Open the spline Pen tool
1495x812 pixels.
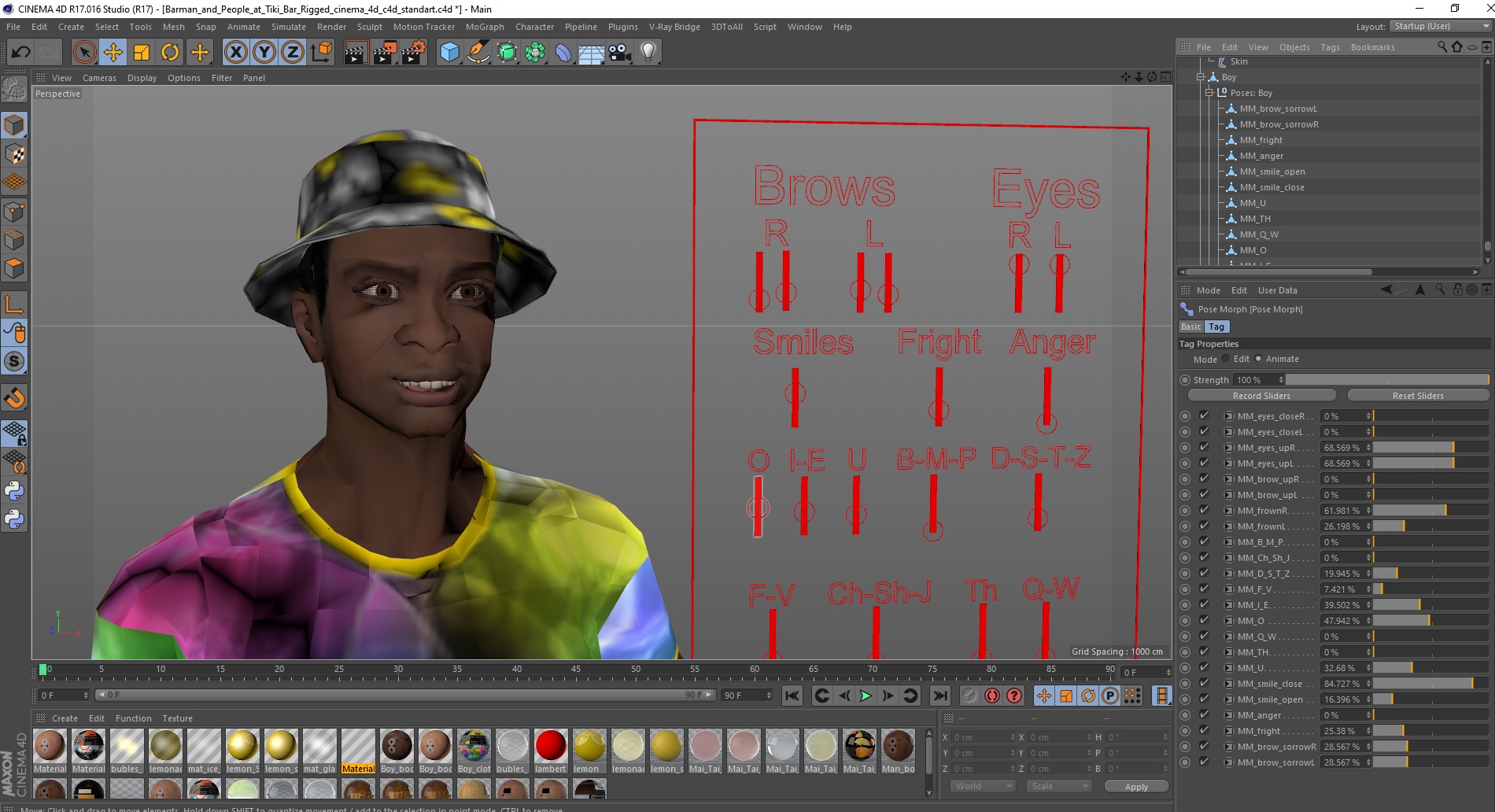(478, 53)
